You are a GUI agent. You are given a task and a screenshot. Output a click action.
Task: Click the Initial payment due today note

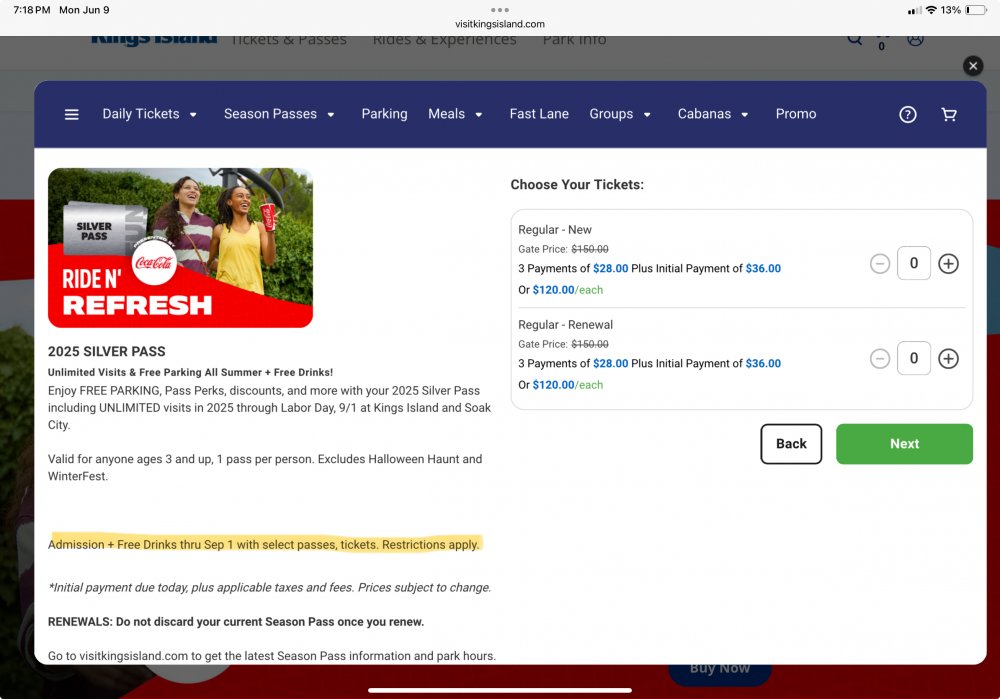pyautogui.click(x=270, y=587)
